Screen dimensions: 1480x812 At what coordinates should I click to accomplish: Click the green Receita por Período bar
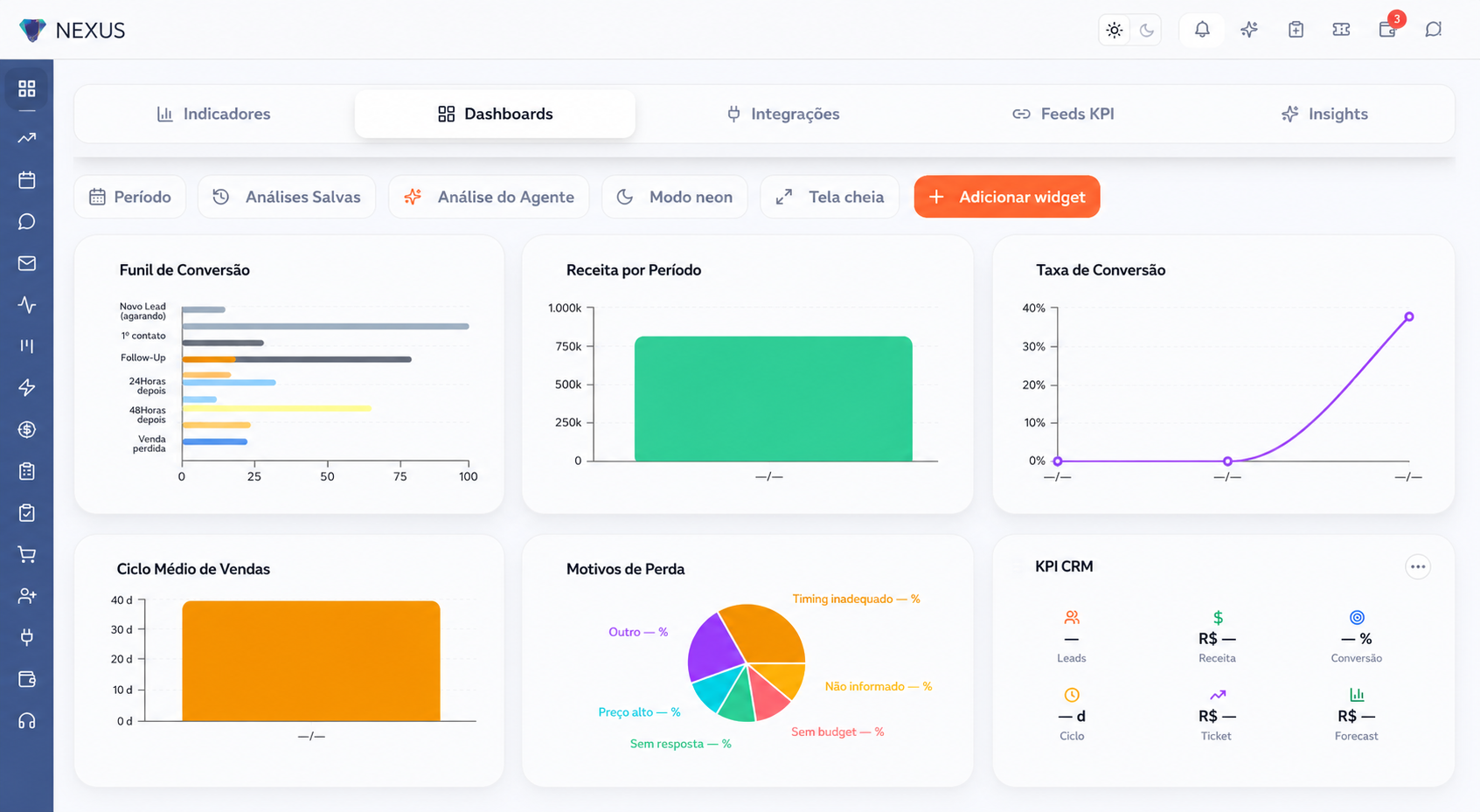(774, 399)
